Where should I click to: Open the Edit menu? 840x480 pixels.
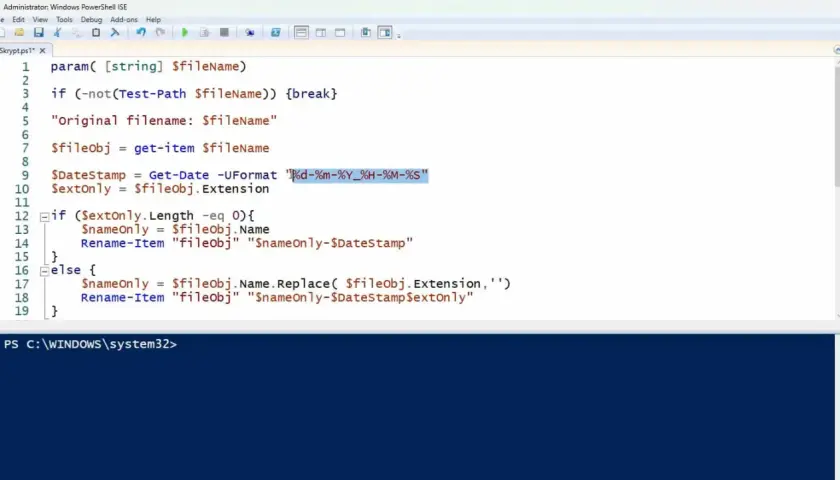click(18, 19)
